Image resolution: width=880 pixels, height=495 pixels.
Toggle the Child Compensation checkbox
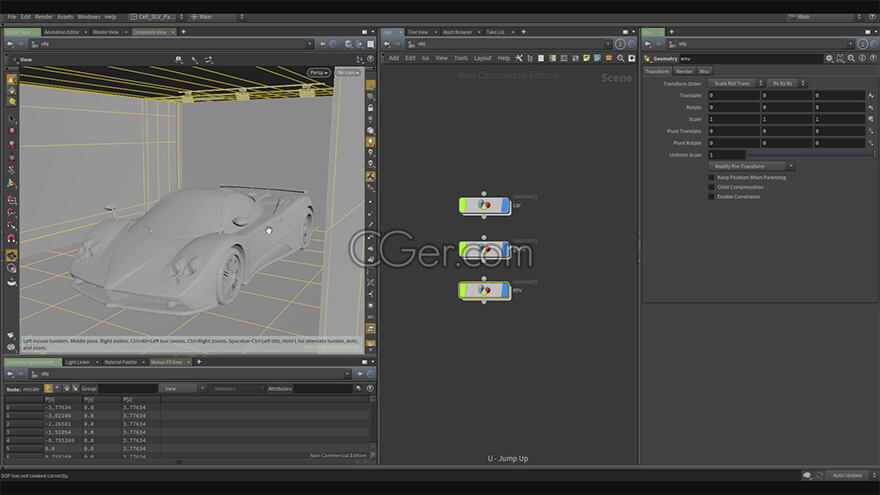711,187
